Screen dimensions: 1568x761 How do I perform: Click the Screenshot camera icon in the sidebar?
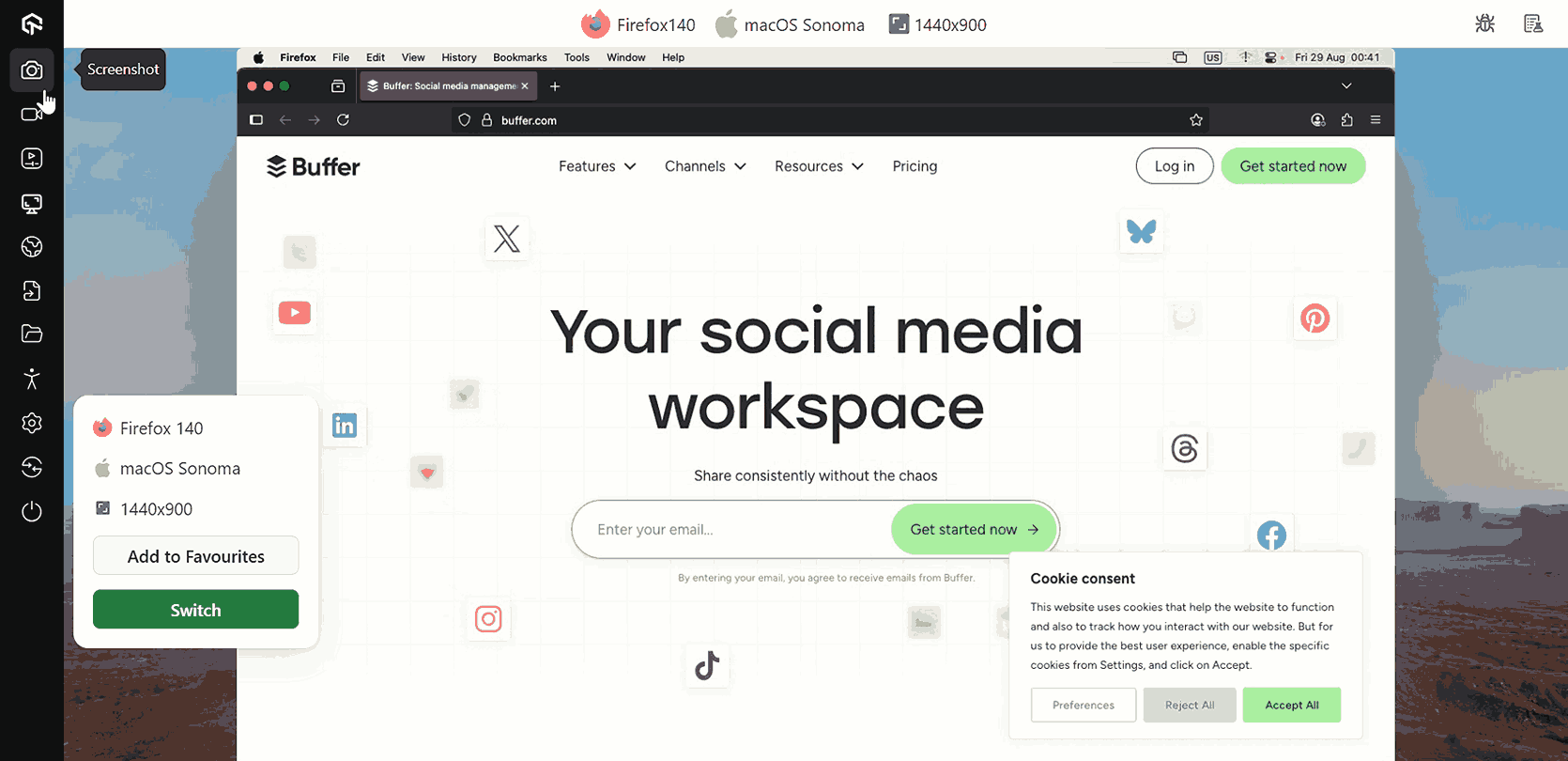click(x=32, y=70)
